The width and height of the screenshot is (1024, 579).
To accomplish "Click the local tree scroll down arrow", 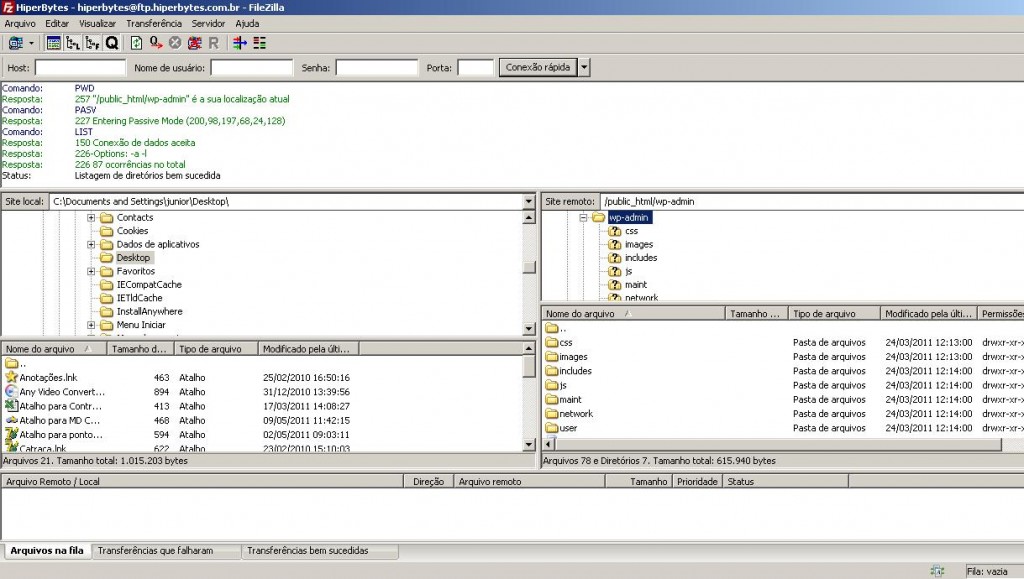I will click(529, 329).
